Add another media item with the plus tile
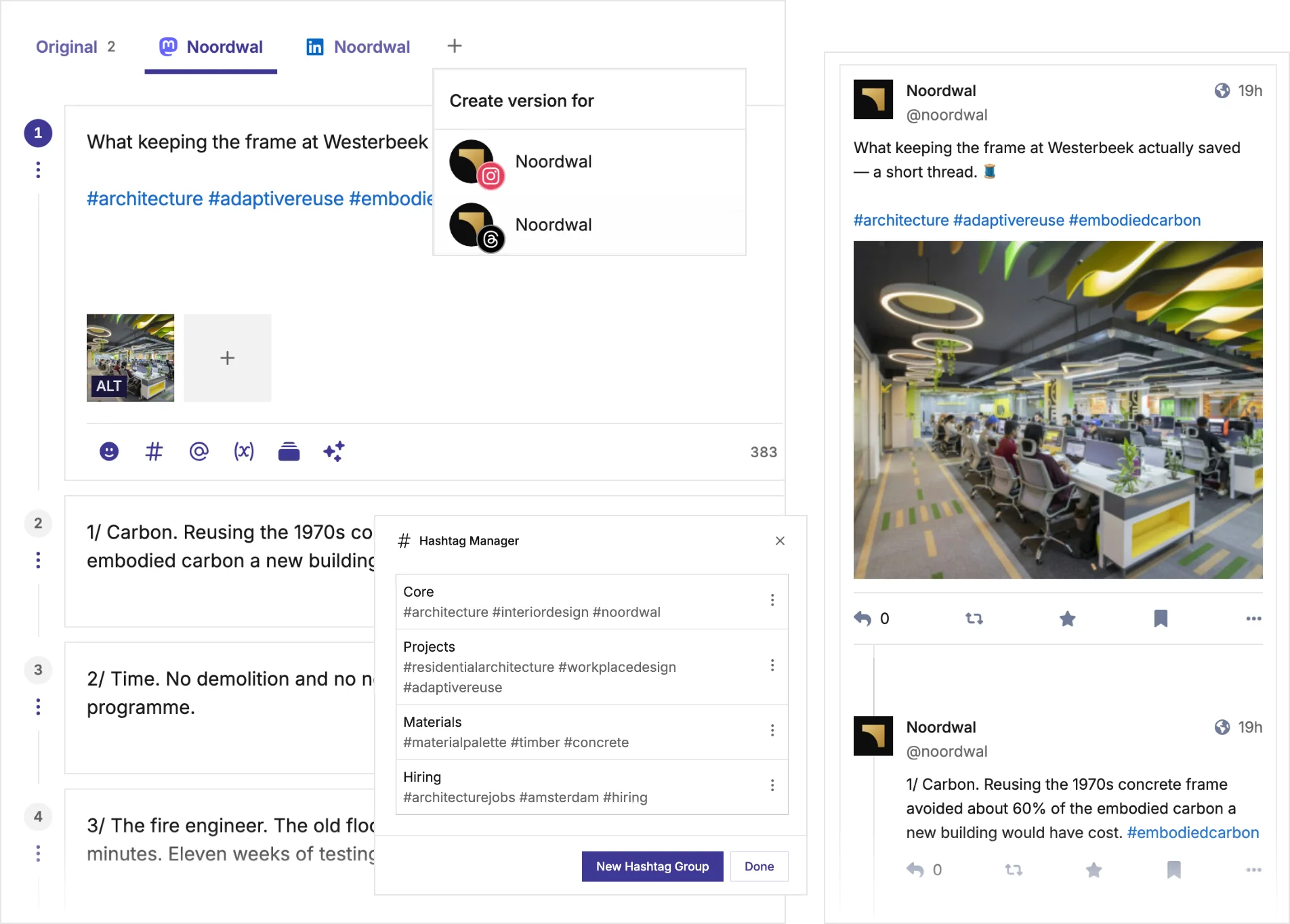The image size is (1290, 924). (x=228, y=358)
